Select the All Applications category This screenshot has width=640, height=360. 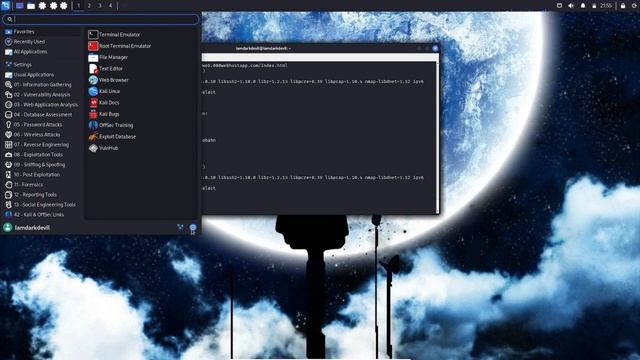[42, 52]
